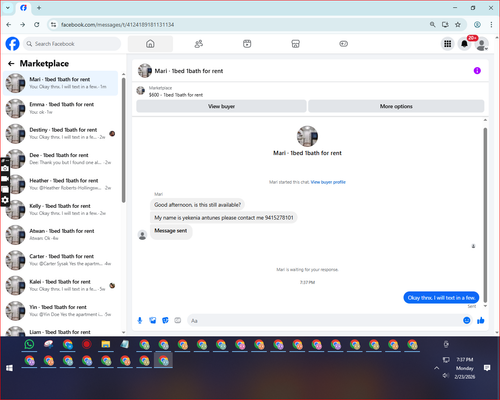Click the Facebook logo

pyautogui.click(x=13, y=44)
